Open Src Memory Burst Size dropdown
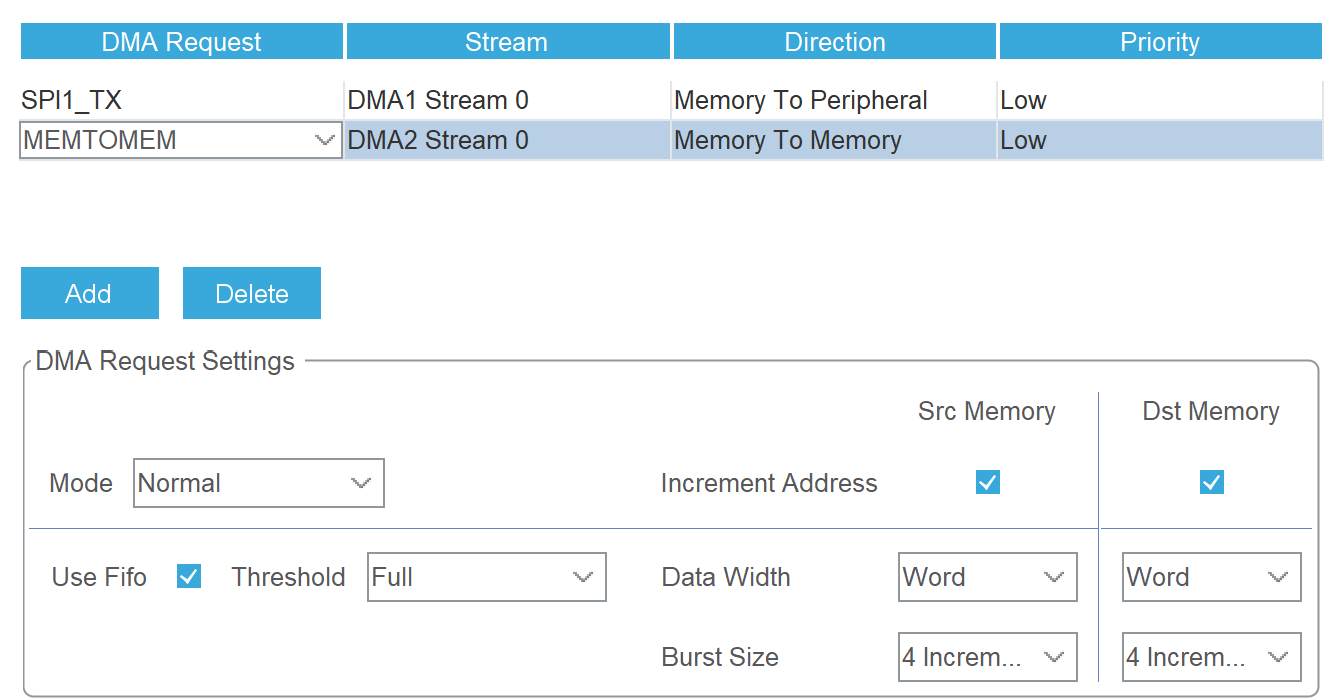 tap(987, 657)
